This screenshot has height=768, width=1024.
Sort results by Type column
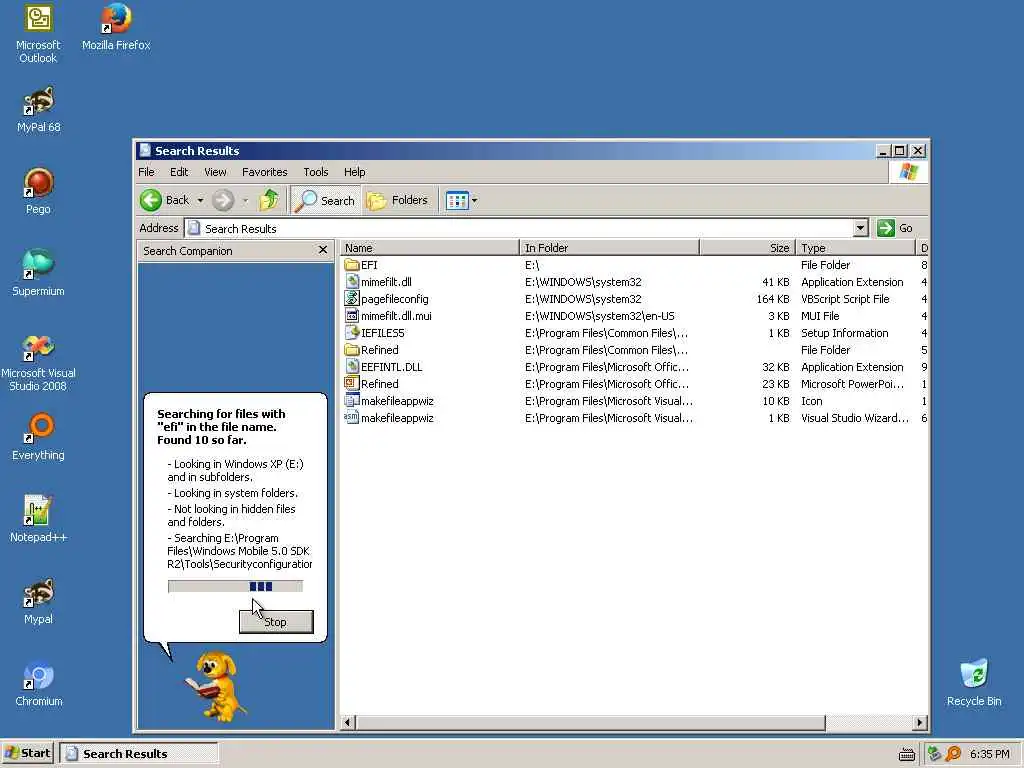point(856,248)
